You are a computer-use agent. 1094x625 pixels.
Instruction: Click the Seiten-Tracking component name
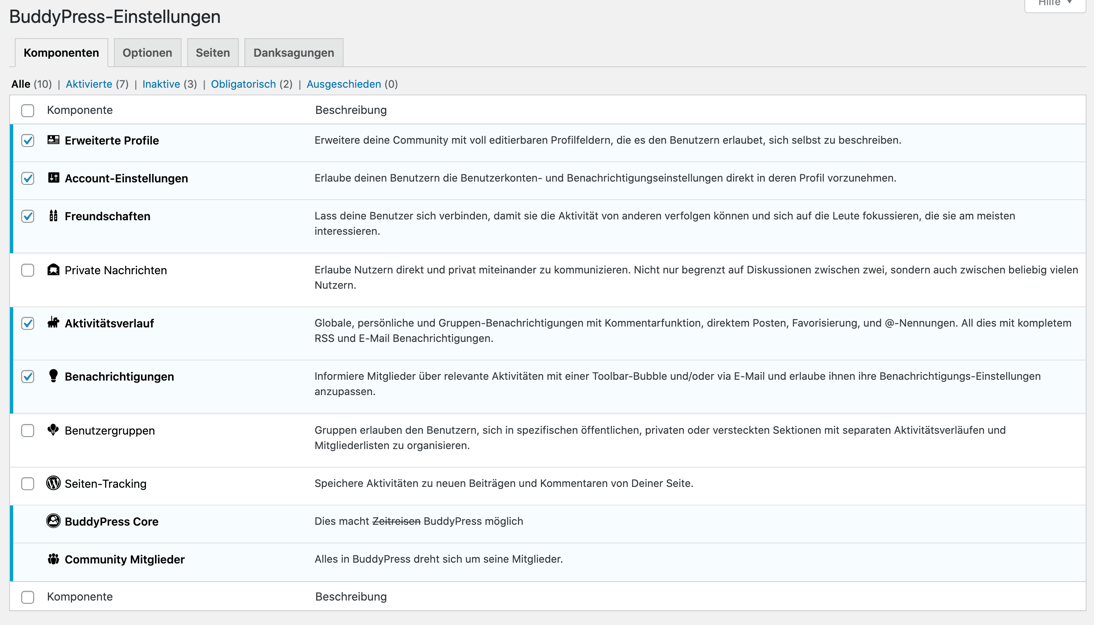tap(105, 483)
